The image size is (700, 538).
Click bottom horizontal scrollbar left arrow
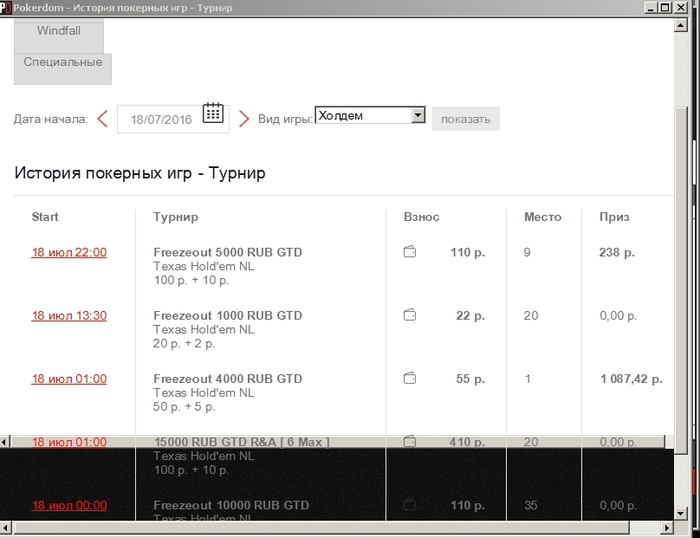point(6,528)
